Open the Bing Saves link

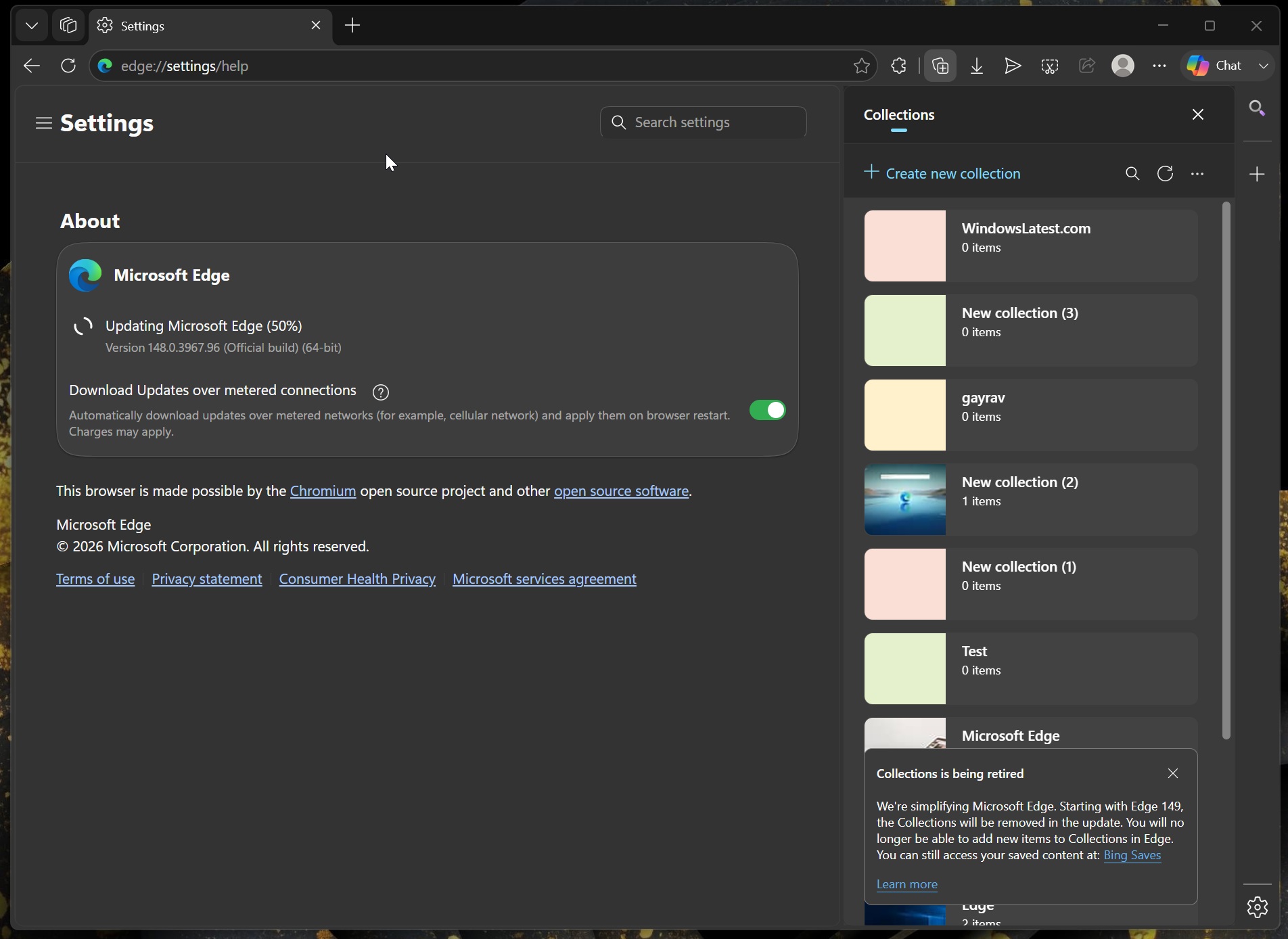tap(1132, 856)
